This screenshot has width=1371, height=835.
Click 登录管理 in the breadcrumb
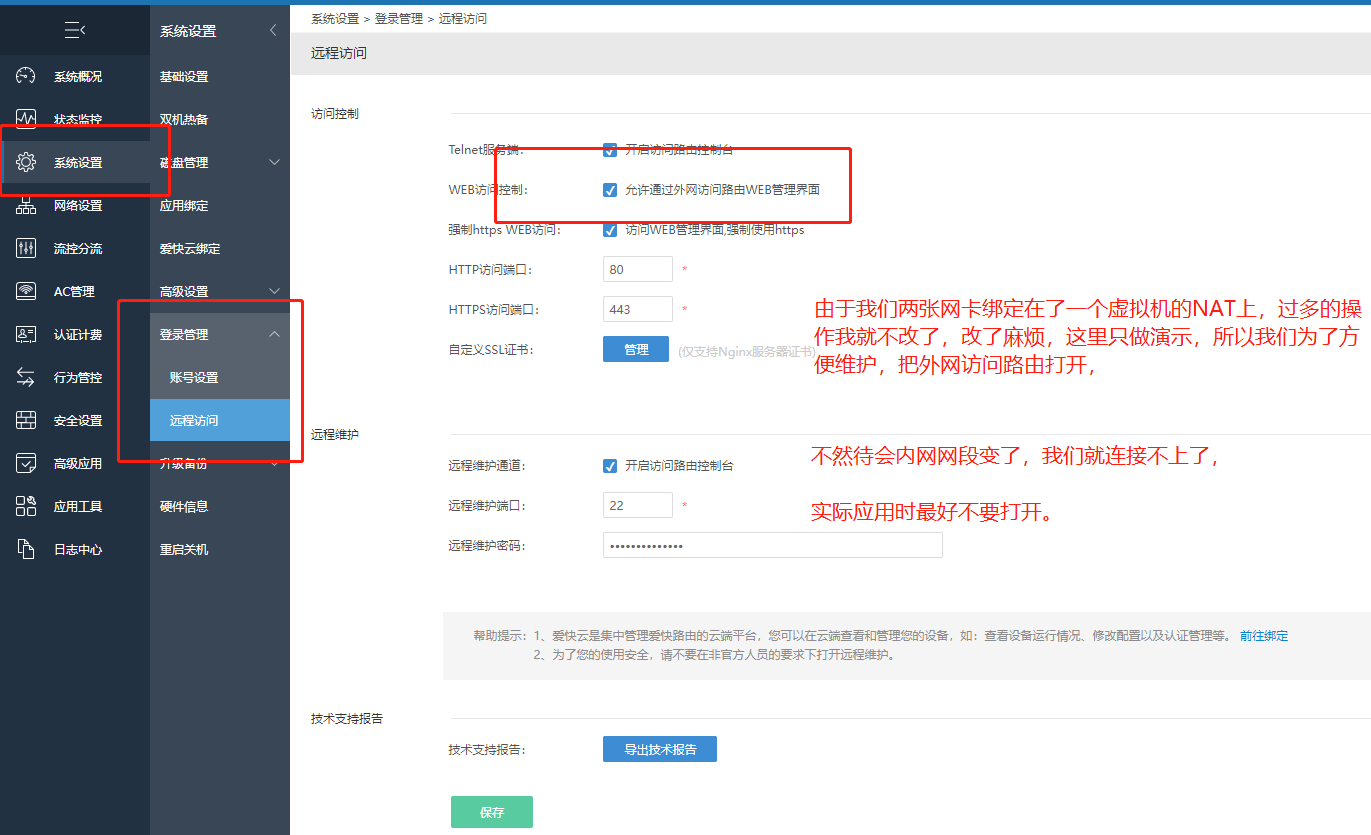tap(399, 19)
